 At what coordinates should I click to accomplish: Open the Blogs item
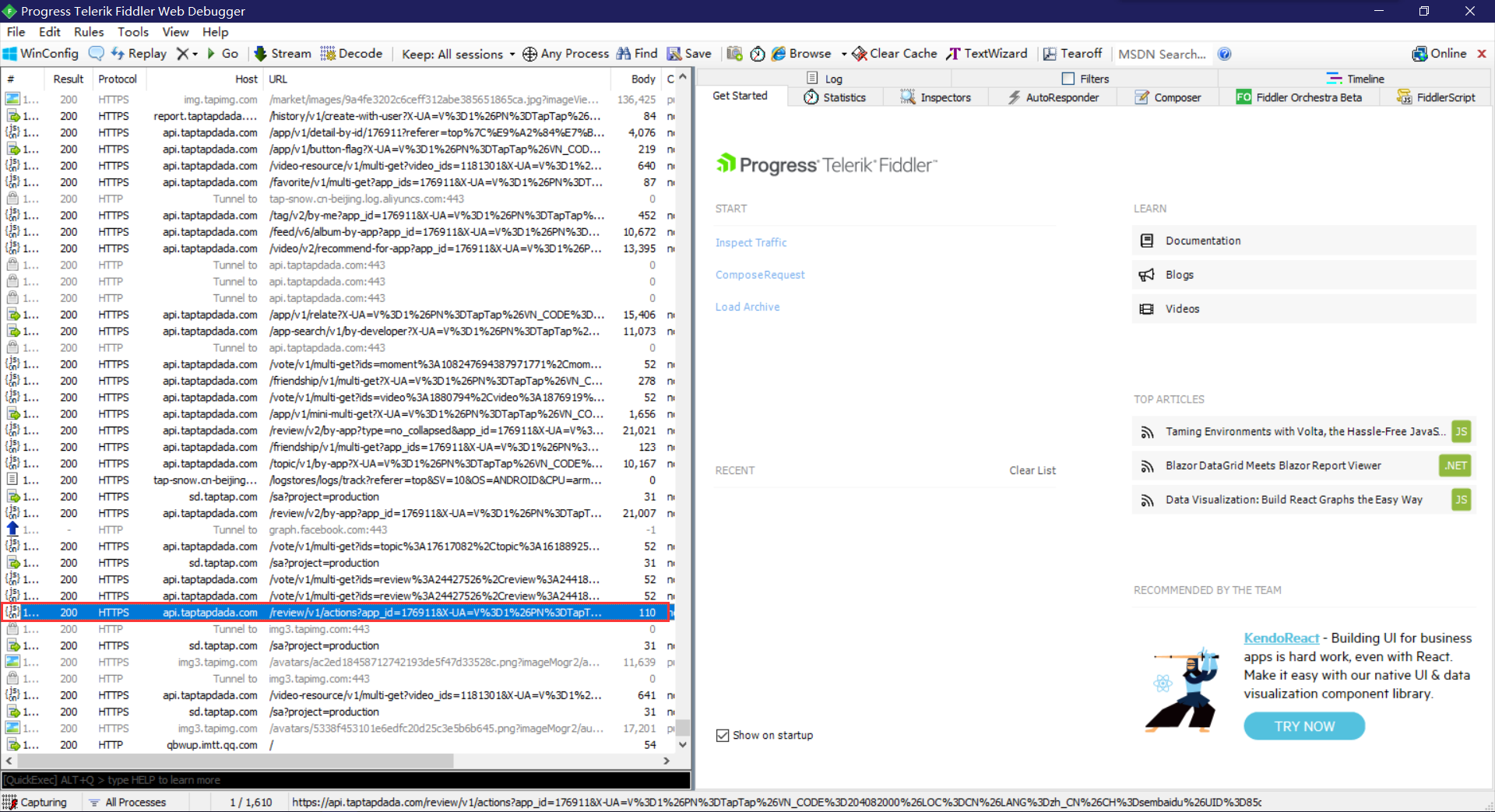(1304, 275)
